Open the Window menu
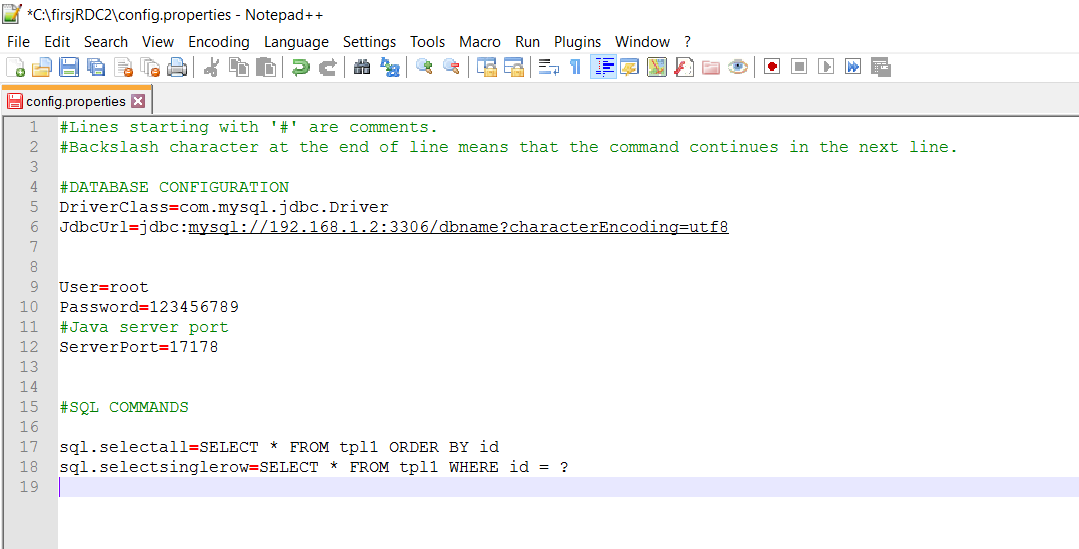This screenshot has height=549, width=1079. (x=643, y=42)
